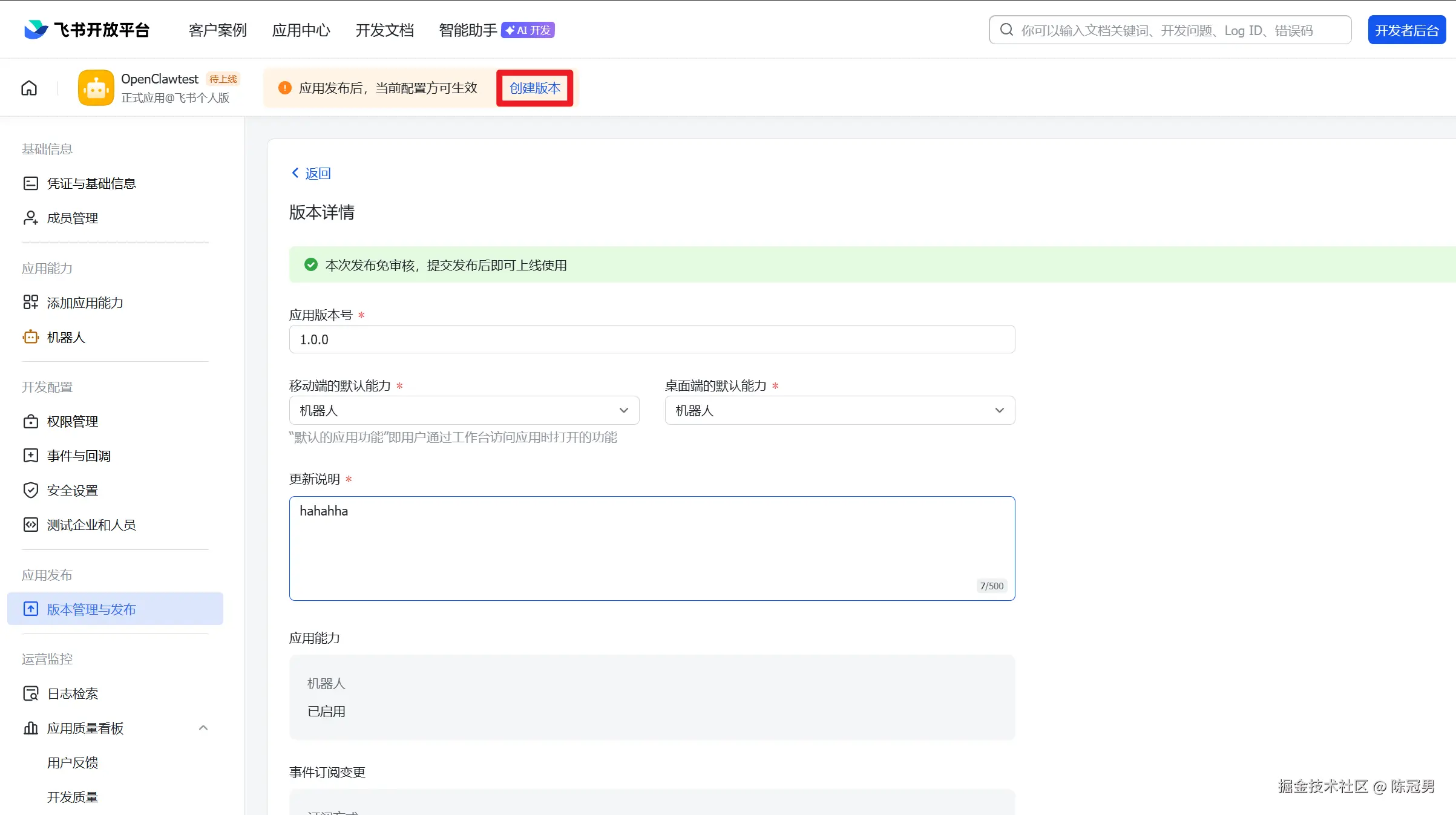This screenshot has width=1456, height=815.
Task: Open the 移动端的默认能力 dropdown
Action: (464, 410)
